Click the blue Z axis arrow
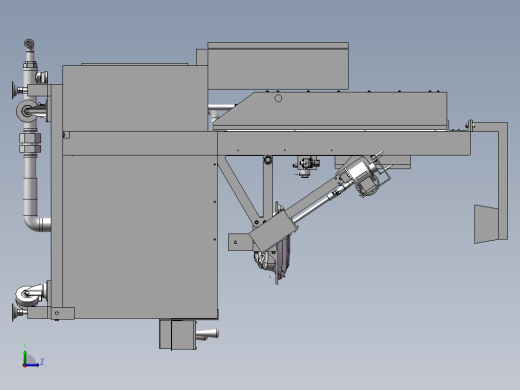 pyautogui.click(x=32, y=365)
